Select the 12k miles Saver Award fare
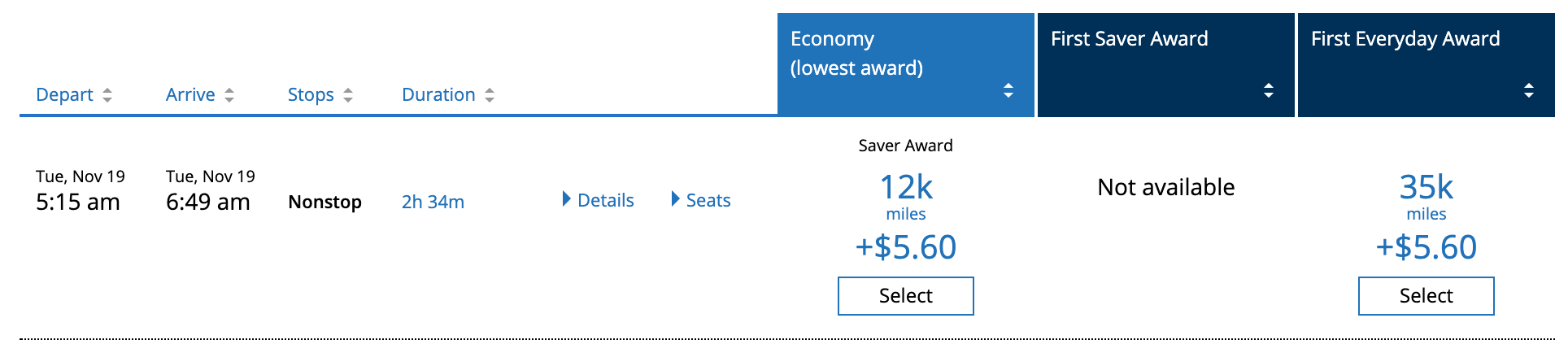Image resolution: width=1568 pixels, height=353 pixels. coord(905,296)
